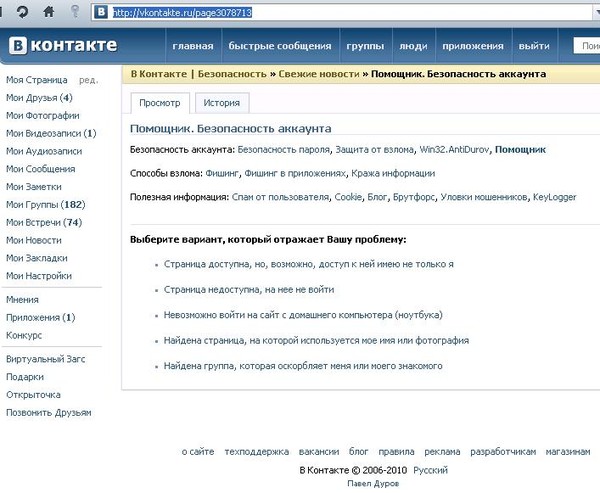Open Открыточка in sidebar
This screenshot has width=600, height=493.
(x=33, y=395)
